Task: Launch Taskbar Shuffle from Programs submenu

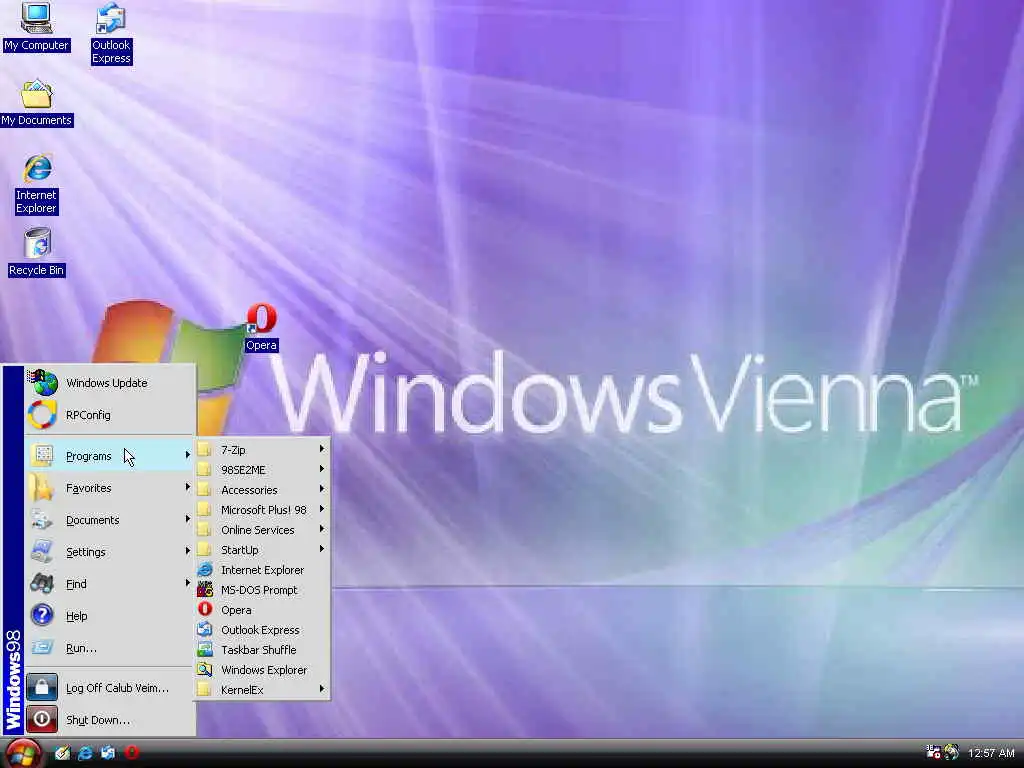Action: pyautogui.click(x=262, y=650)
